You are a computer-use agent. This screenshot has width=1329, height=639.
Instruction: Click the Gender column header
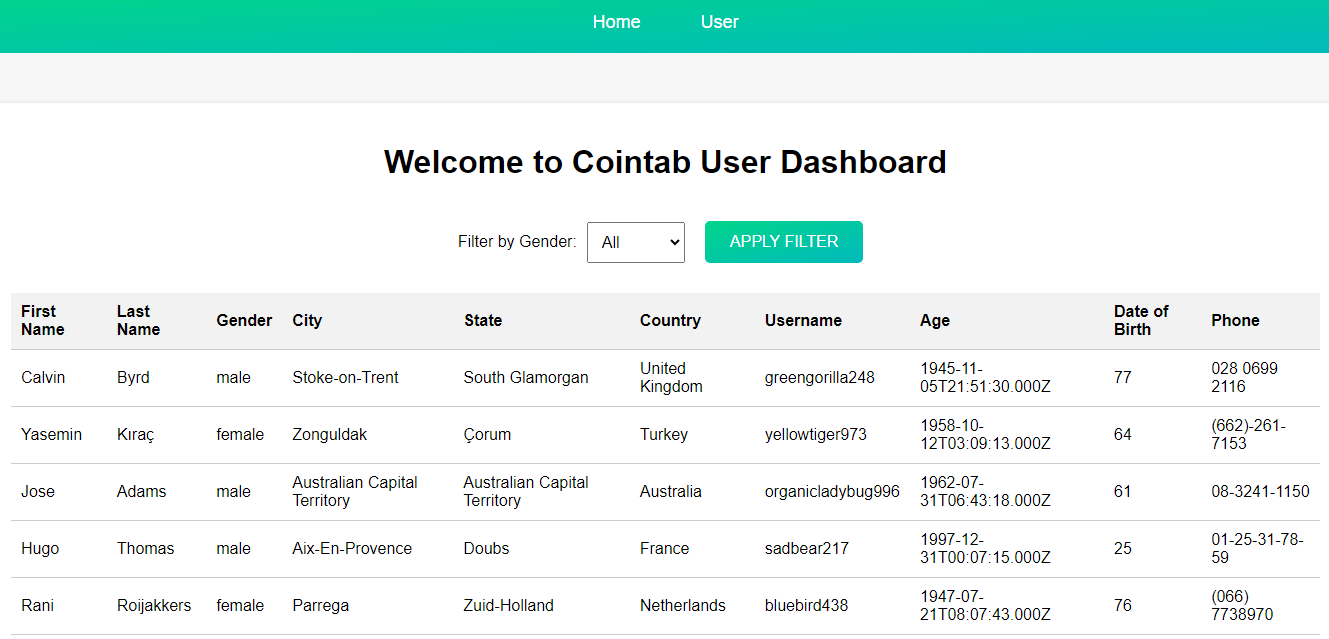244,320
